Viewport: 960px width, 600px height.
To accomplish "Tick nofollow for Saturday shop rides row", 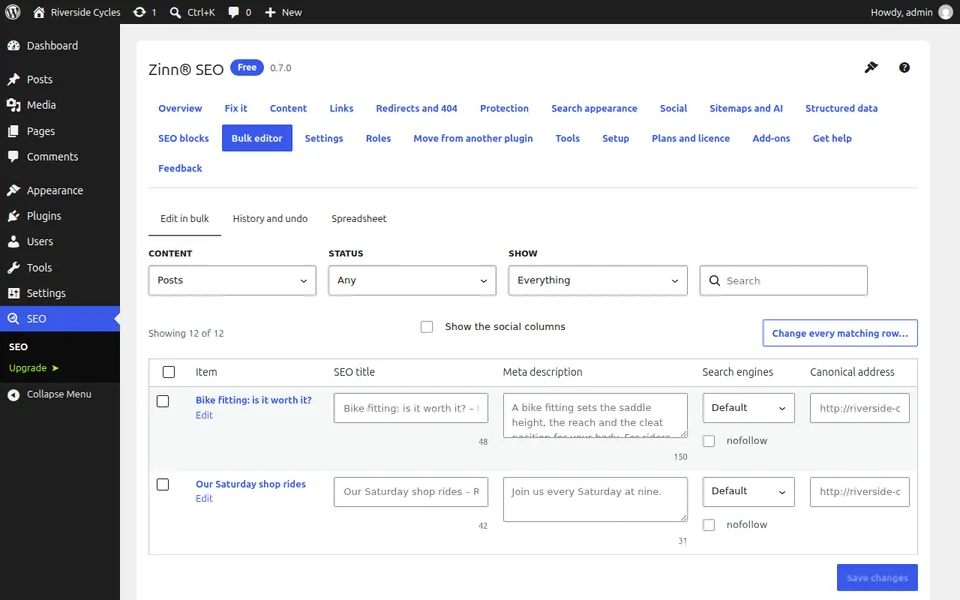I will pos(709,525).
